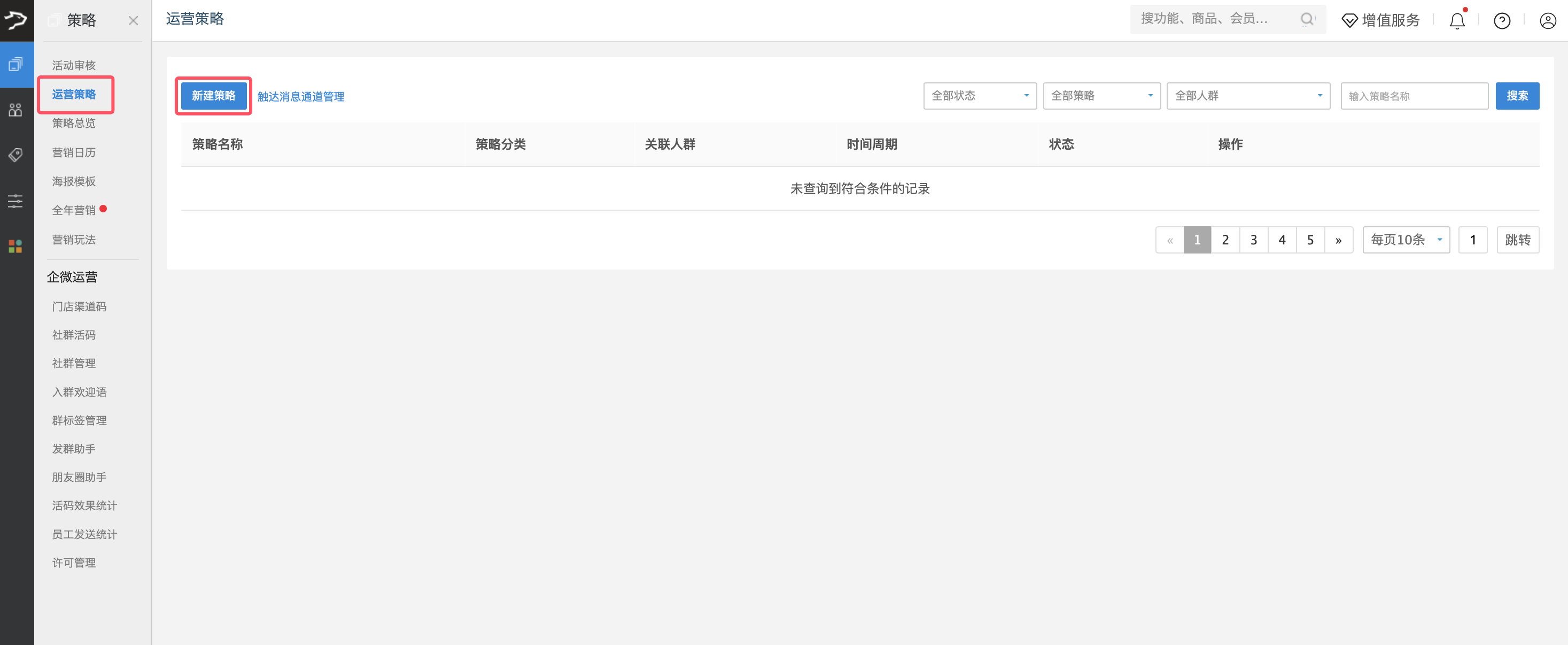
Task: Click the 新建策略 button
Action: [213, 96]
